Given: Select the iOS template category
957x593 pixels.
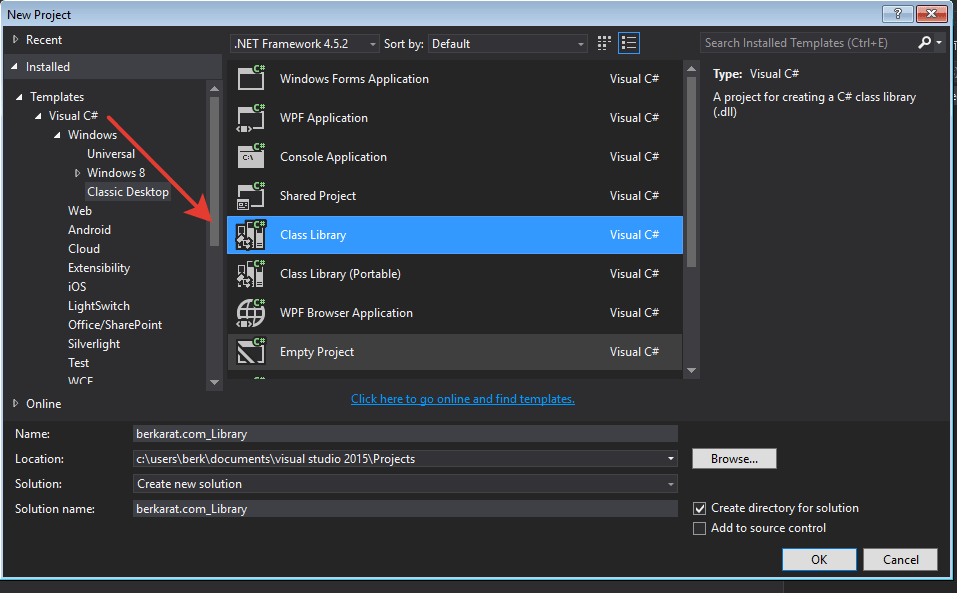Looking at the screenshot, I should click(x=77, y=287).
